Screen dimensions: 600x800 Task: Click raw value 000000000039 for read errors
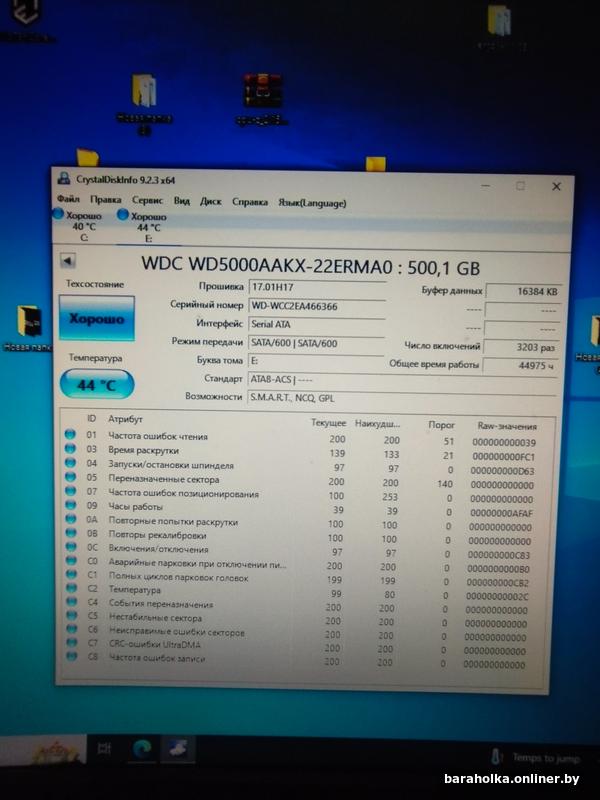(504, 442)
